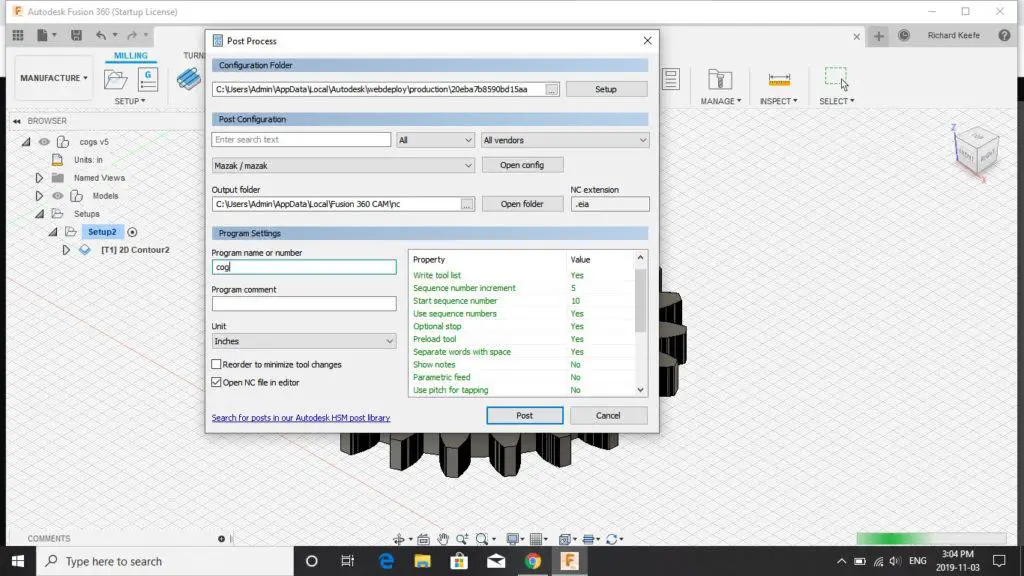
Task: Open the All vendors dropdown
Action: coord(565,140)
